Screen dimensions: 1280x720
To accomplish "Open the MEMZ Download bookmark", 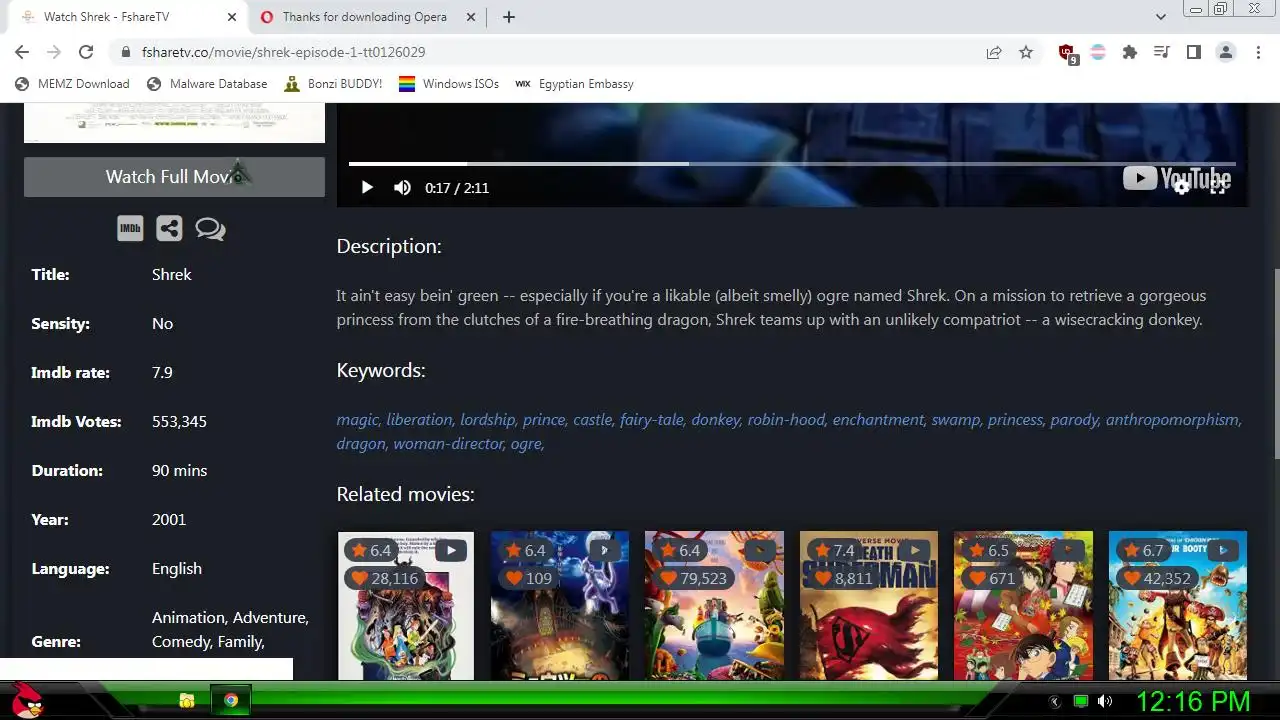I will [x=72, y=84].
